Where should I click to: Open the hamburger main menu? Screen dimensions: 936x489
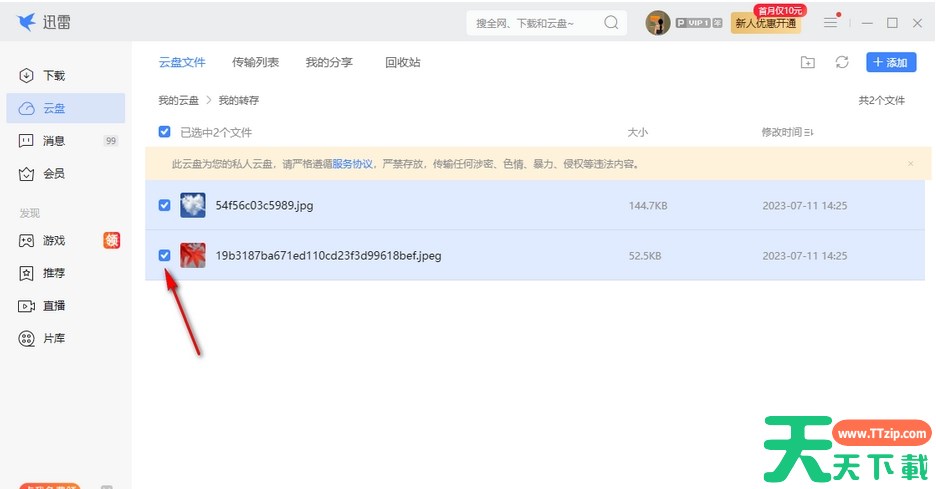coord(830,23)
